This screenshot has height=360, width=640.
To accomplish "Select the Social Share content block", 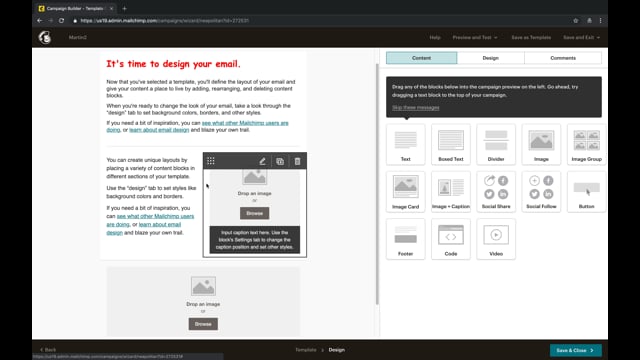I will click(496, 192).
